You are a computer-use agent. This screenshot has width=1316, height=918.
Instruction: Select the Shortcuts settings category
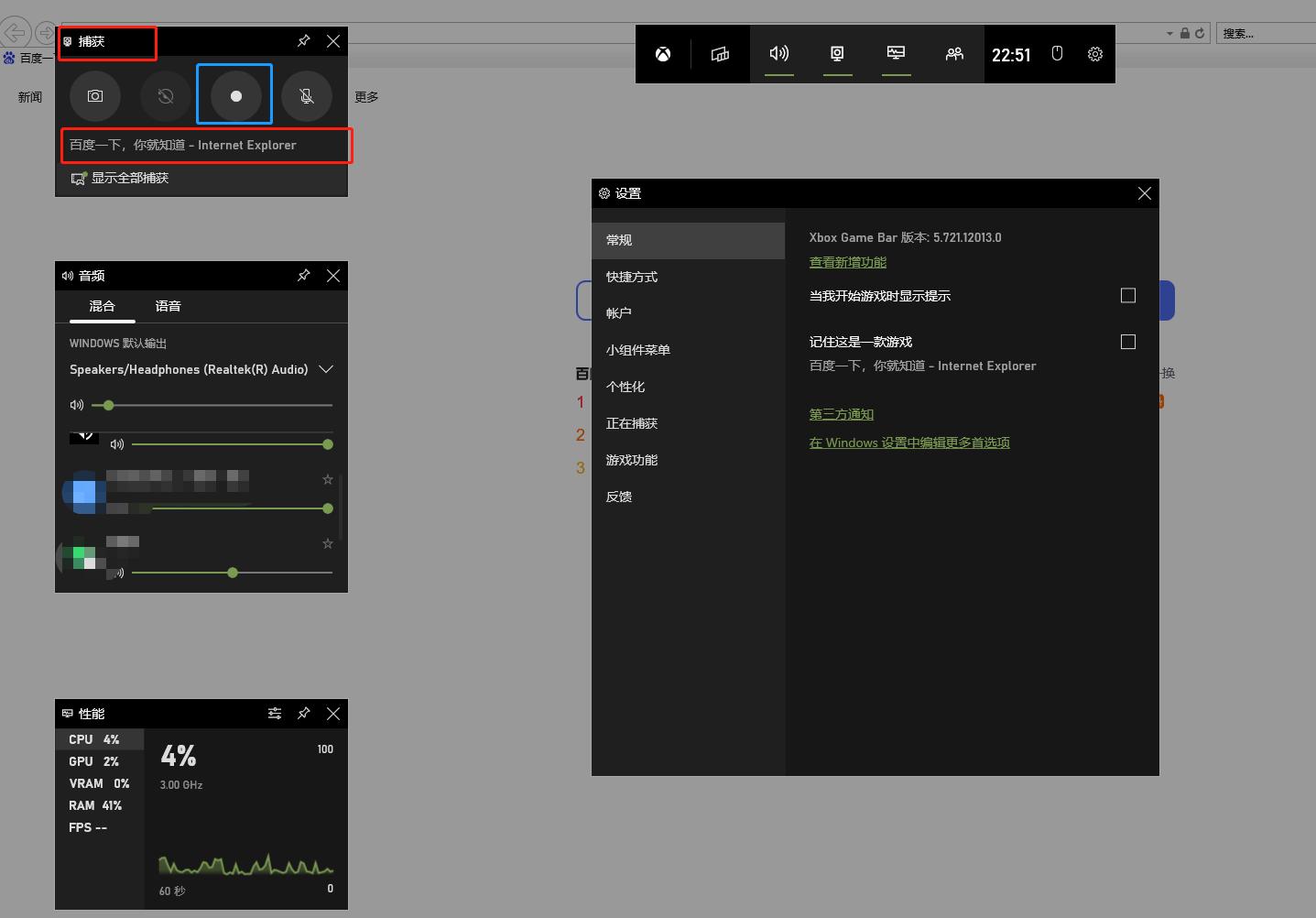tap(632, 277)
